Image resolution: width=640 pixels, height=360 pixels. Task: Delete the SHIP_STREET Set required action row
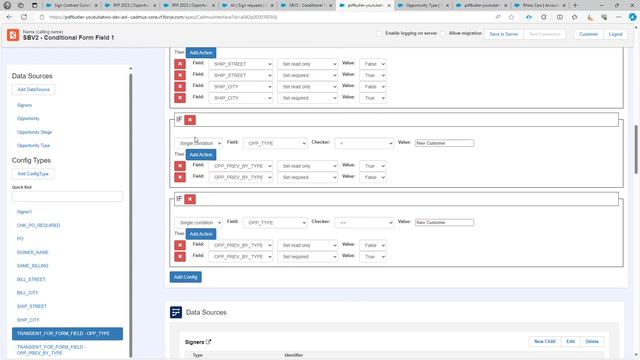[180, 76]
